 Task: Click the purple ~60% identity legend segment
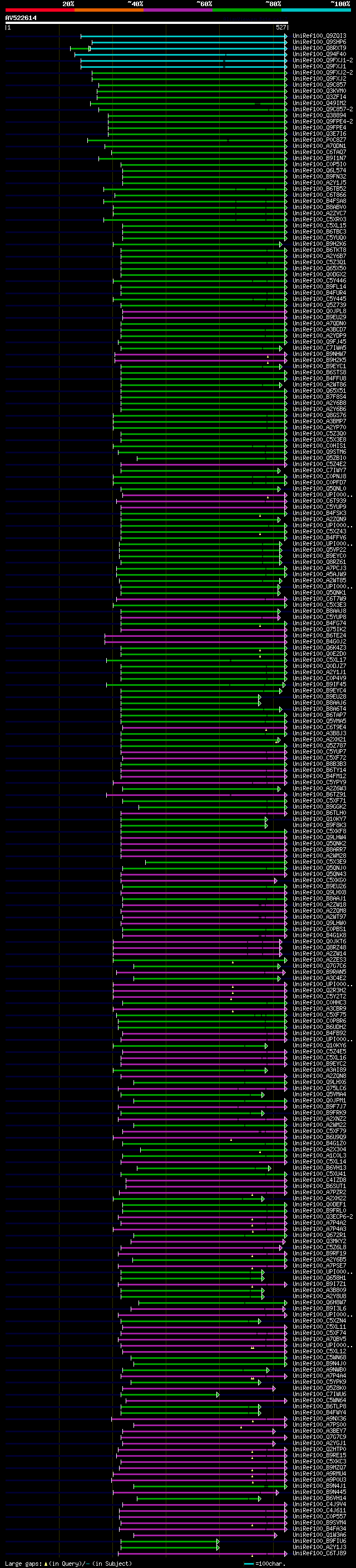tap(177, 10)
